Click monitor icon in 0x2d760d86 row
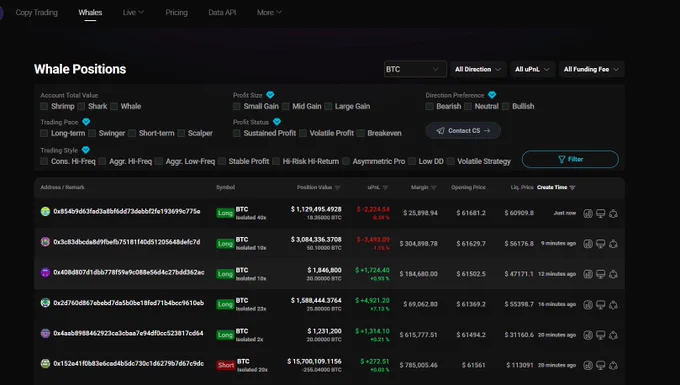680x385 pixels. (600, 304)
